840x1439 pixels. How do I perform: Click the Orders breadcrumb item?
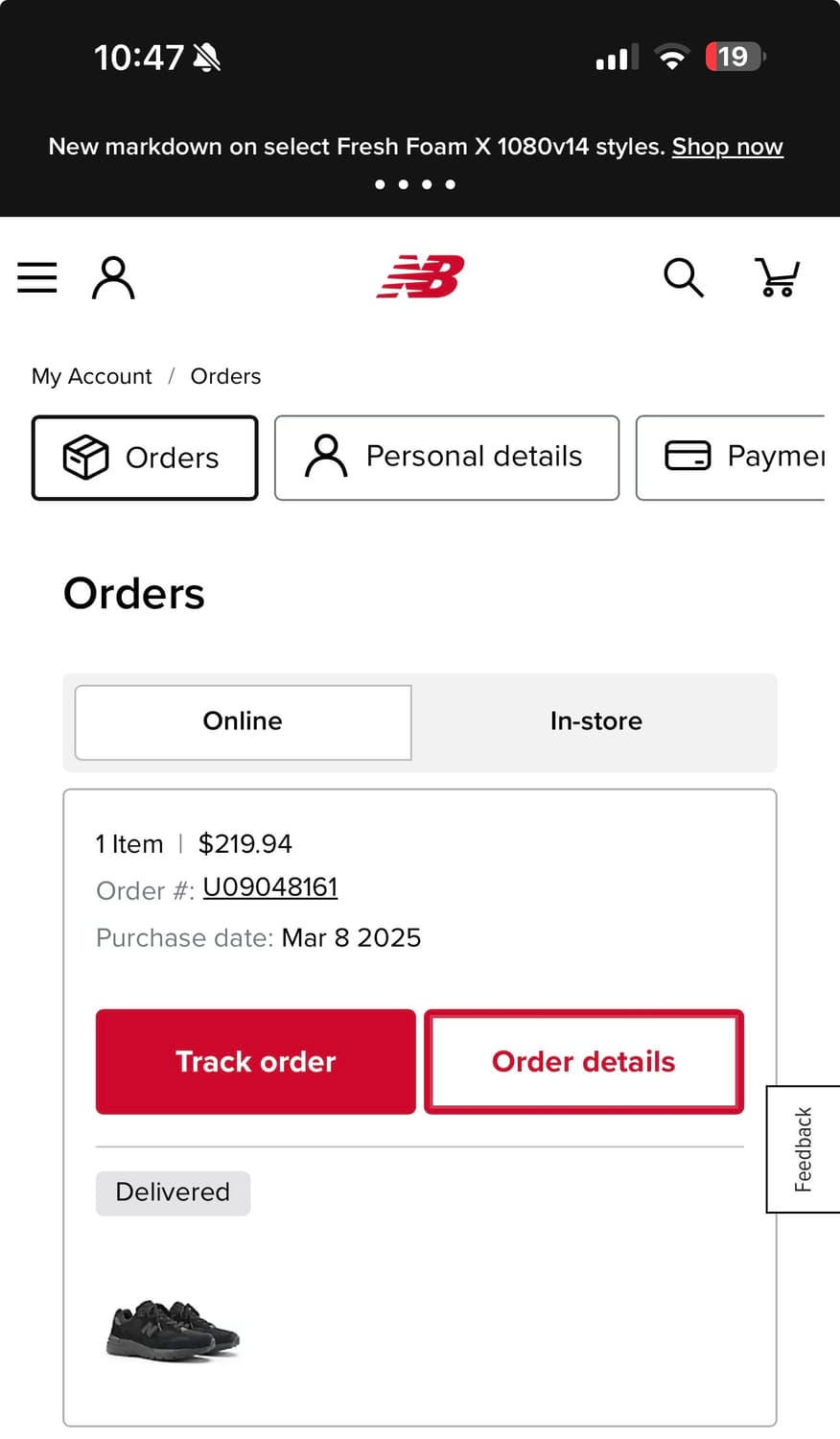point(225,376)
